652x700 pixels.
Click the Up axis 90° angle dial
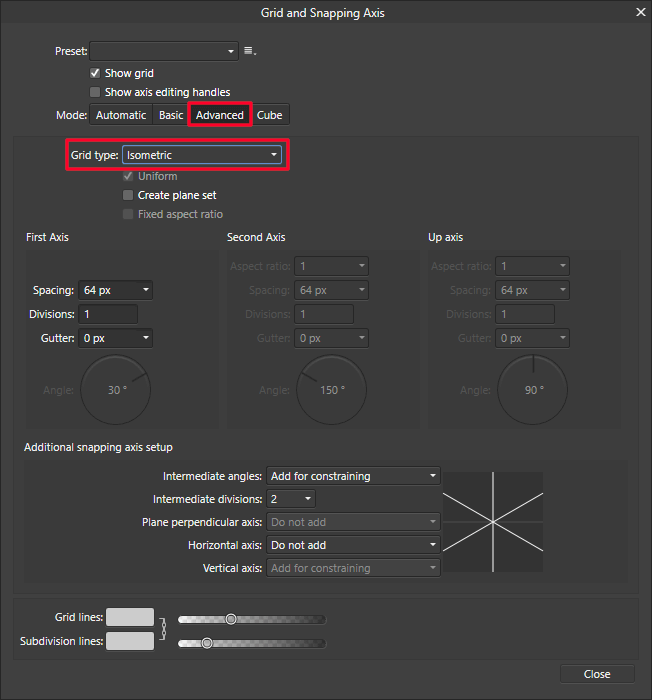tap(532, 390)
